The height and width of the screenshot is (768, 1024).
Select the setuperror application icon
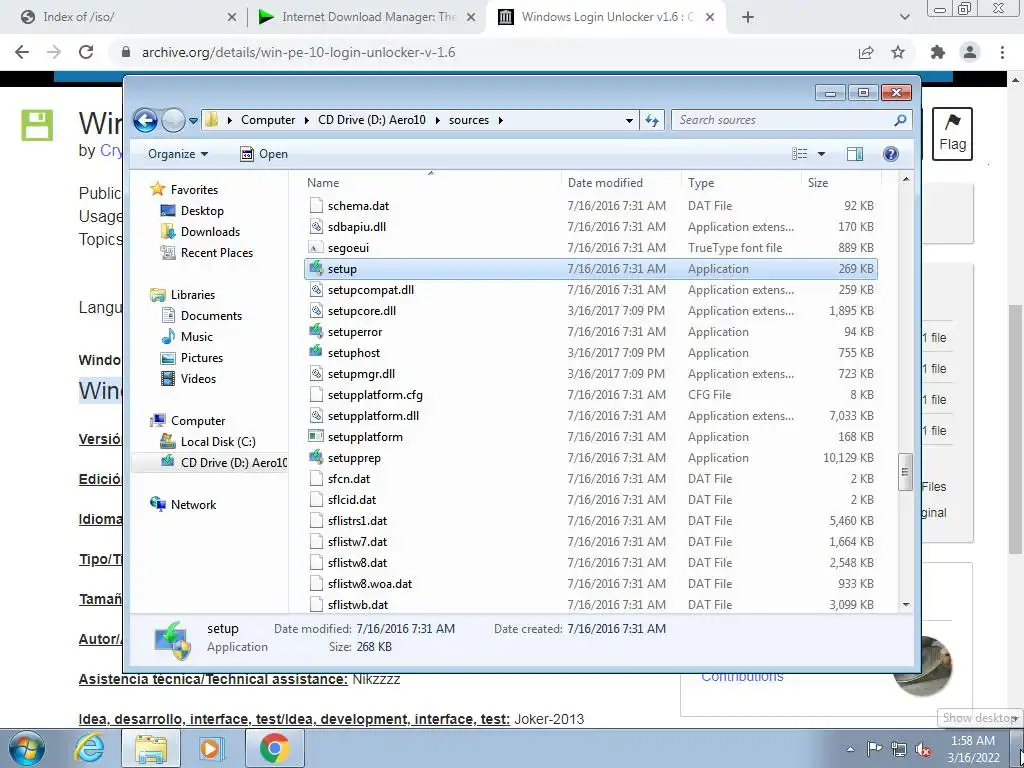[316, 332]
